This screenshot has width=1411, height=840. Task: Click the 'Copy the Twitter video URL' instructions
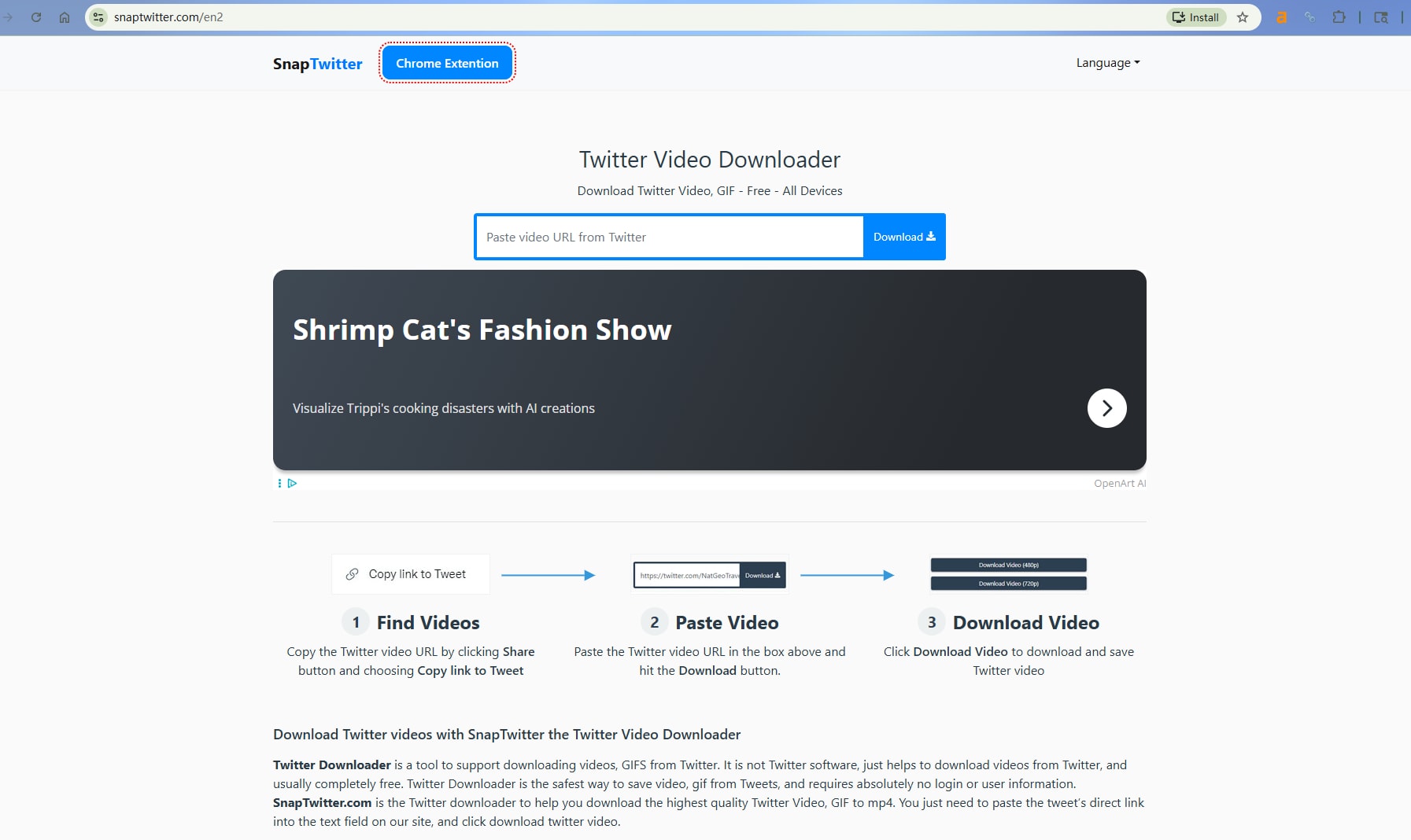pos(411,661)
